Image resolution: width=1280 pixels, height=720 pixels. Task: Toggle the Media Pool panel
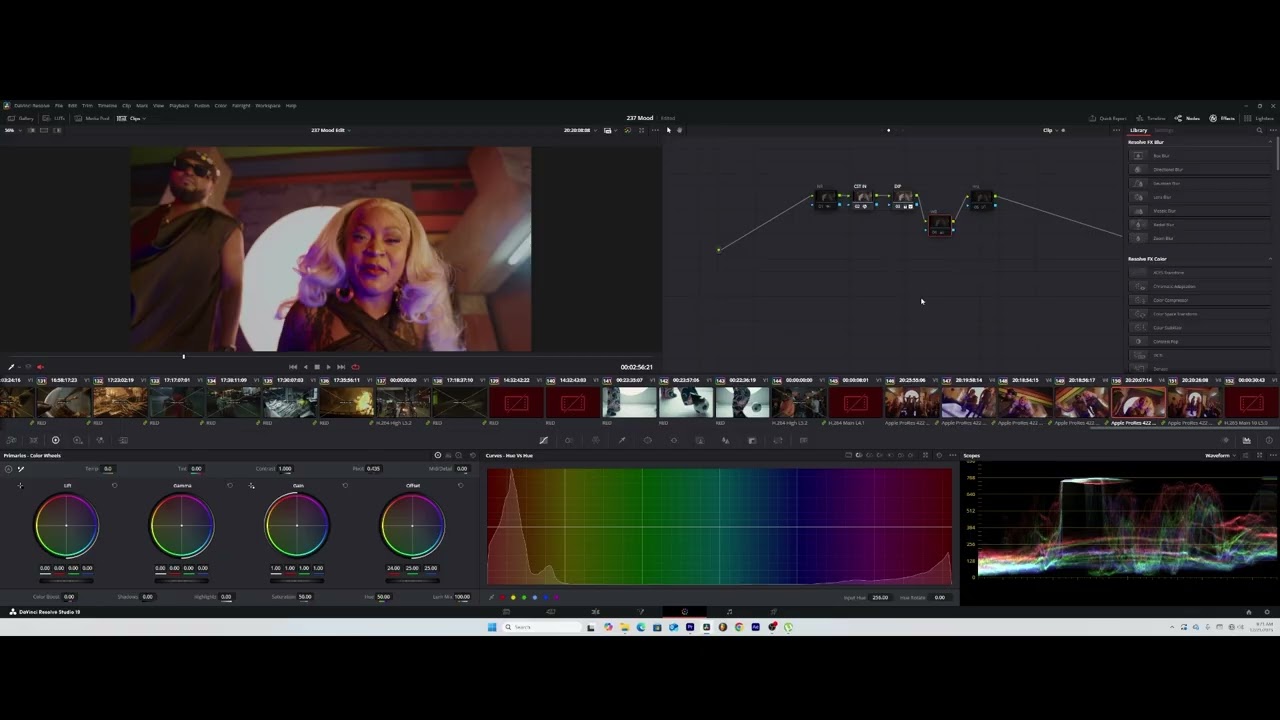[92, 118]
